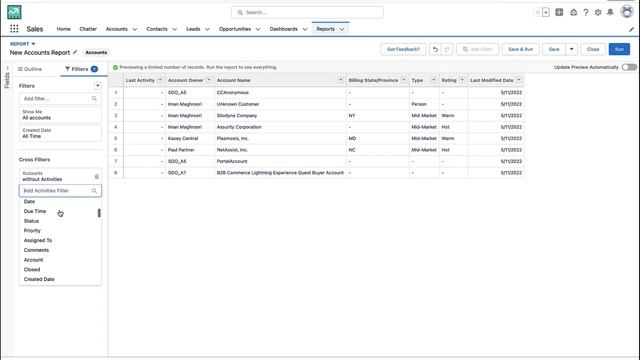This screenshot has height=360, width=640.
Task: Click the Got Feedback? button
Action: coord(403,49)
